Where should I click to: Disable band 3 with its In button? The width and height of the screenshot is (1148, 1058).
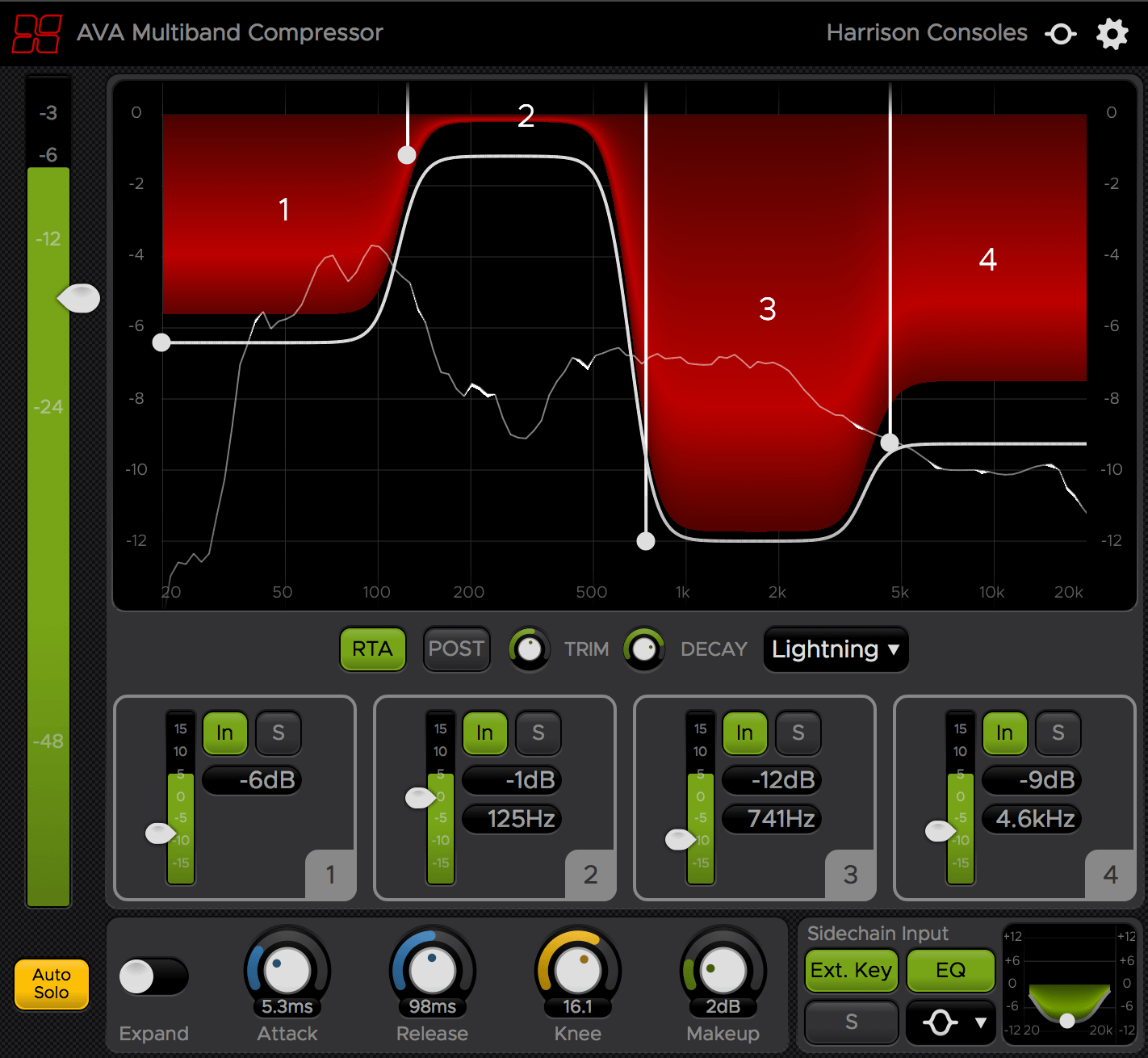coord(744,733)
